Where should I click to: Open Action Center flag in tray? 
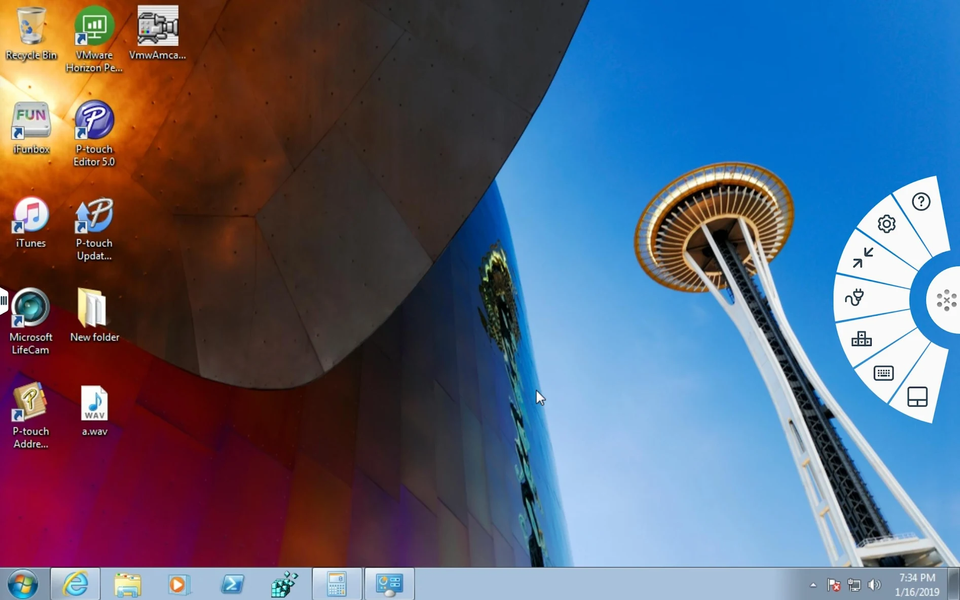pos(834,585)
